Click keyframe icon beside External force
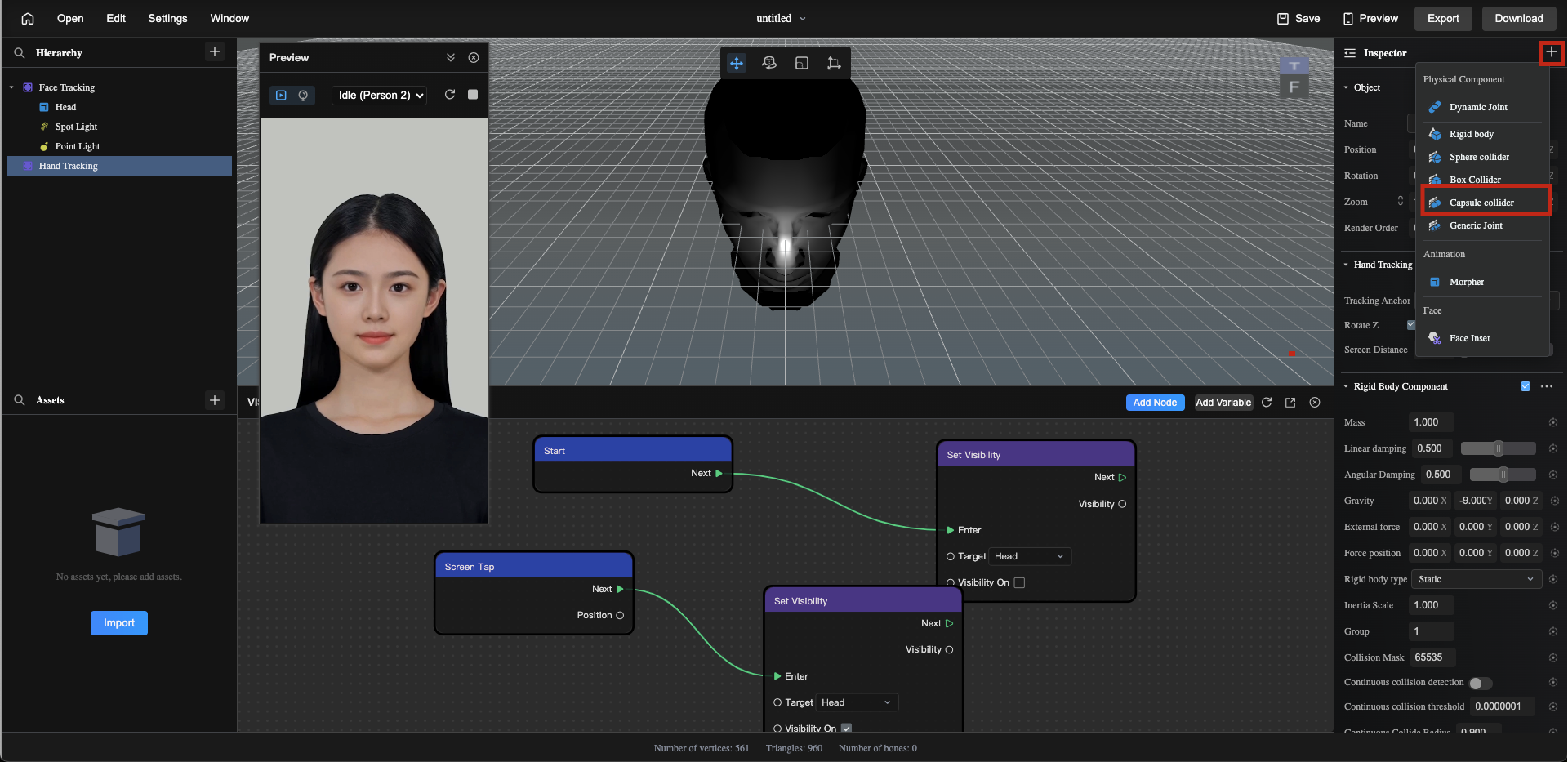The height and width of the screenshot is (762, 1568). [x=1555, y=527]
